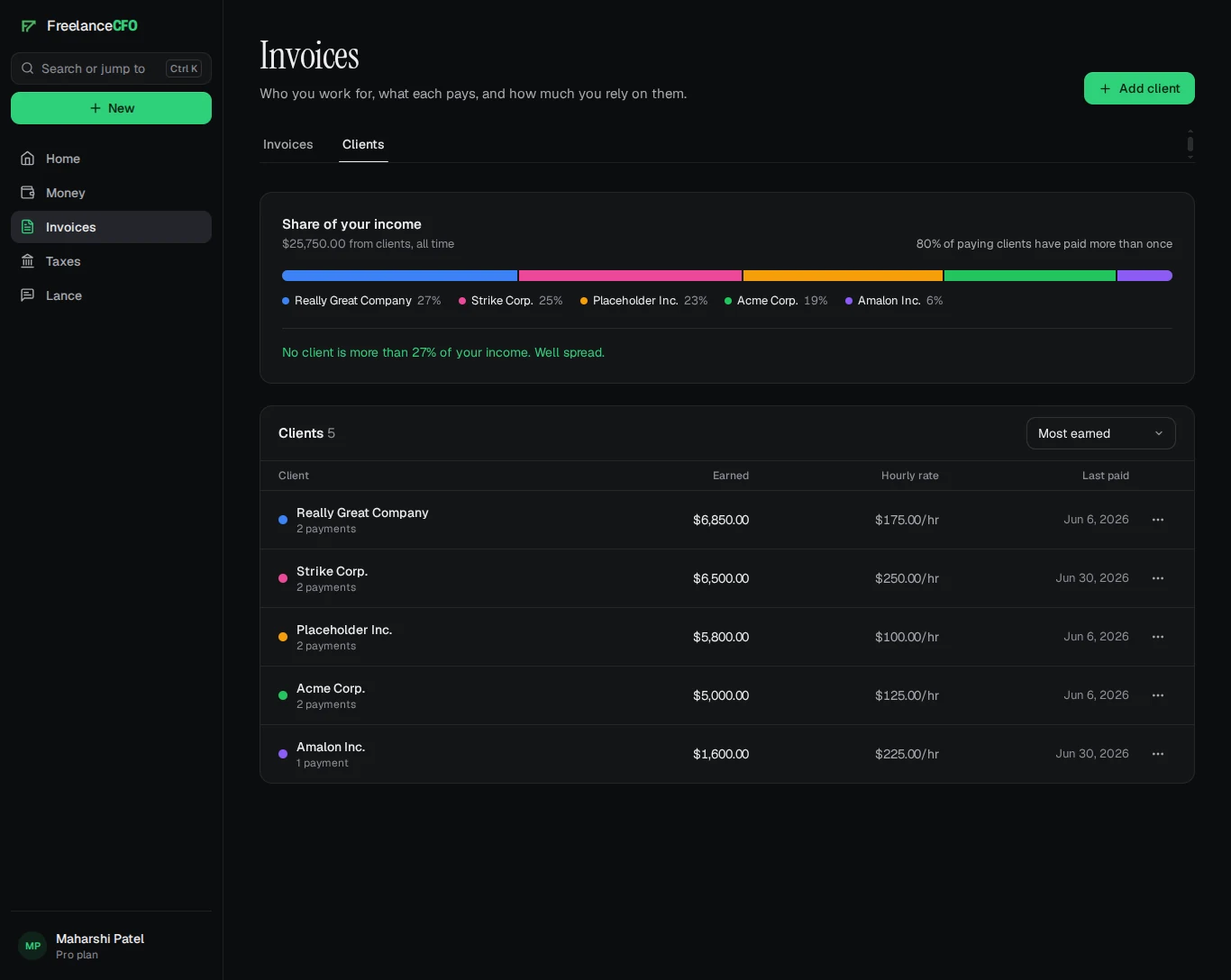The height and width of the screenshot is (980, 1231).
Task: Click the Last paid column header
Action: [x=1106, y=476]
